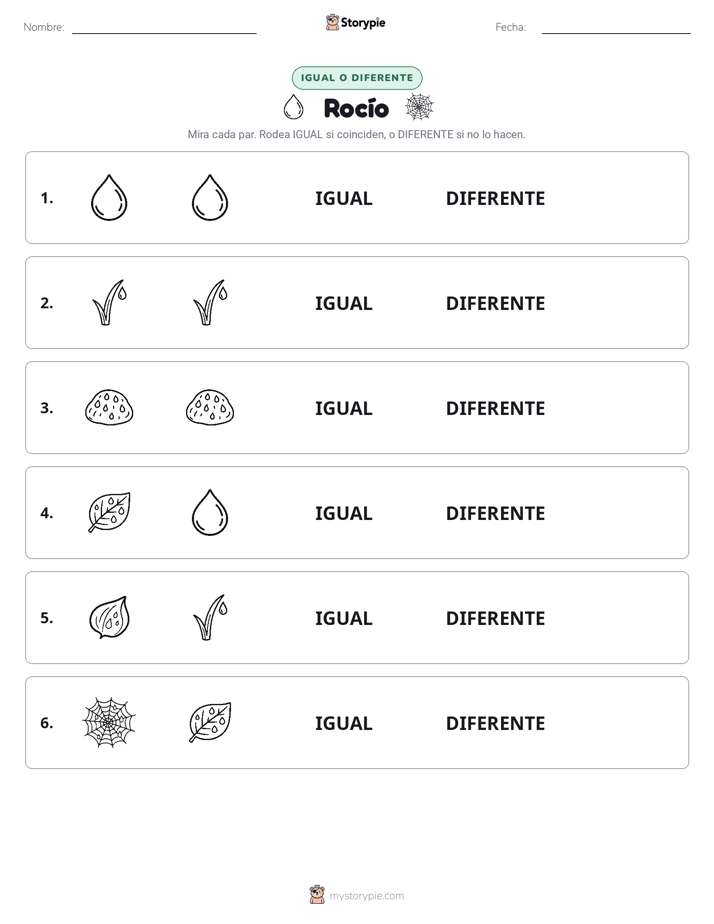Image resolution: width=714 pixels, height=924 pixels.
Task: Choose IGUAL for row 2
Action: 343,303
